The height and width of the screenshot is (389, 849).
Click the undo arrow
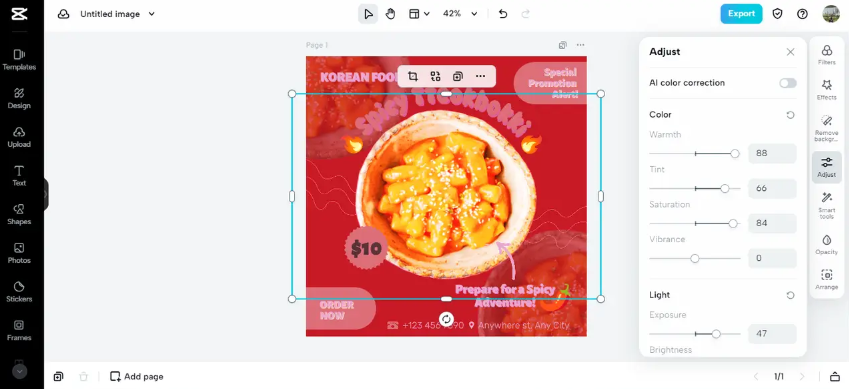coord(502,14)
